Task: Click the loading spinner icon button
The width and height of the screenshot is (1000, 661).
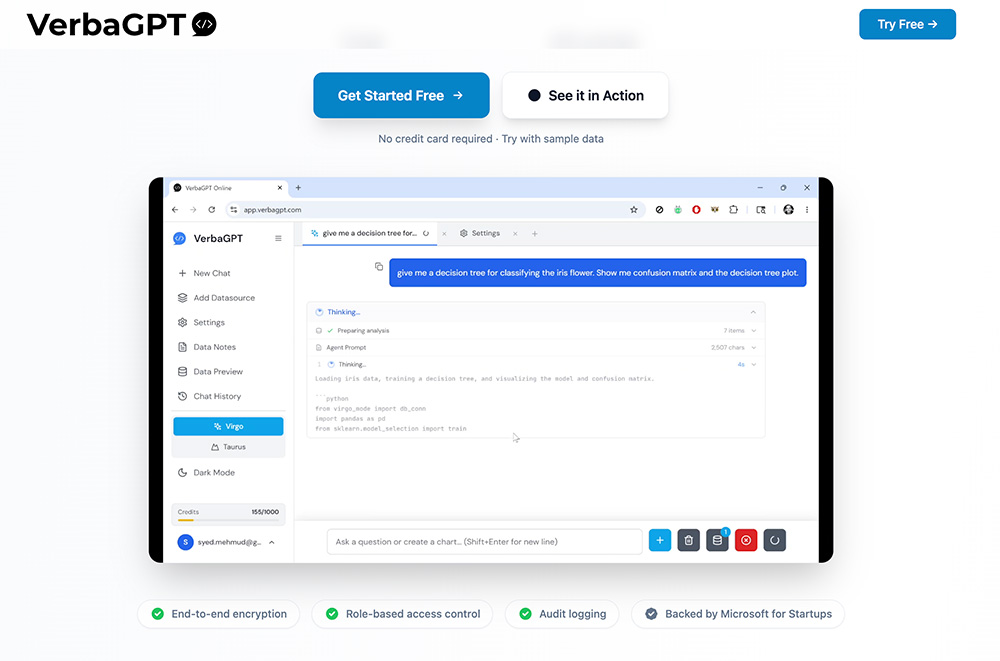Action: point(775,540)
